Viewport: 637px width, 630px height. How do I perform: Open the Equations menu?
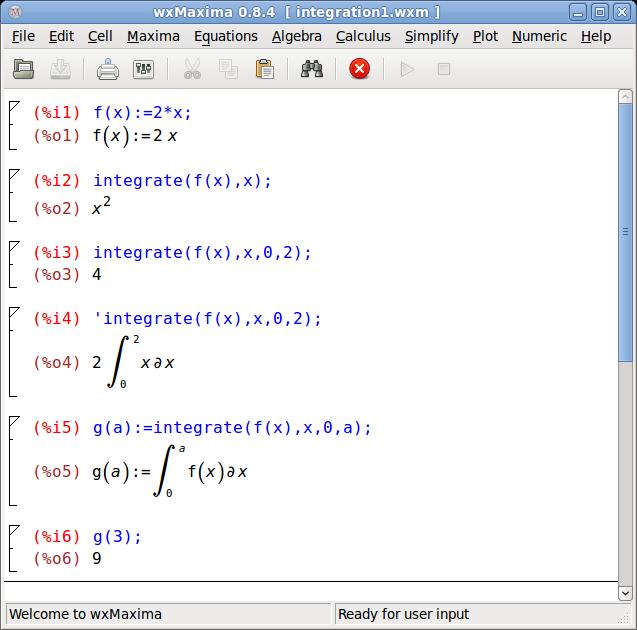(226, 36)
